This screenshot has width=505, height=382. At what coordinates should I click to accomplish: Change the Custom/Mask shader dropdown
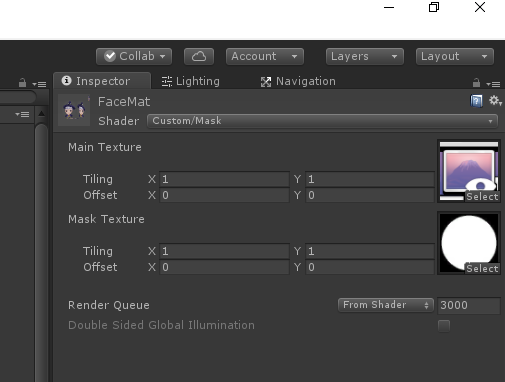(x=322, y=121)
